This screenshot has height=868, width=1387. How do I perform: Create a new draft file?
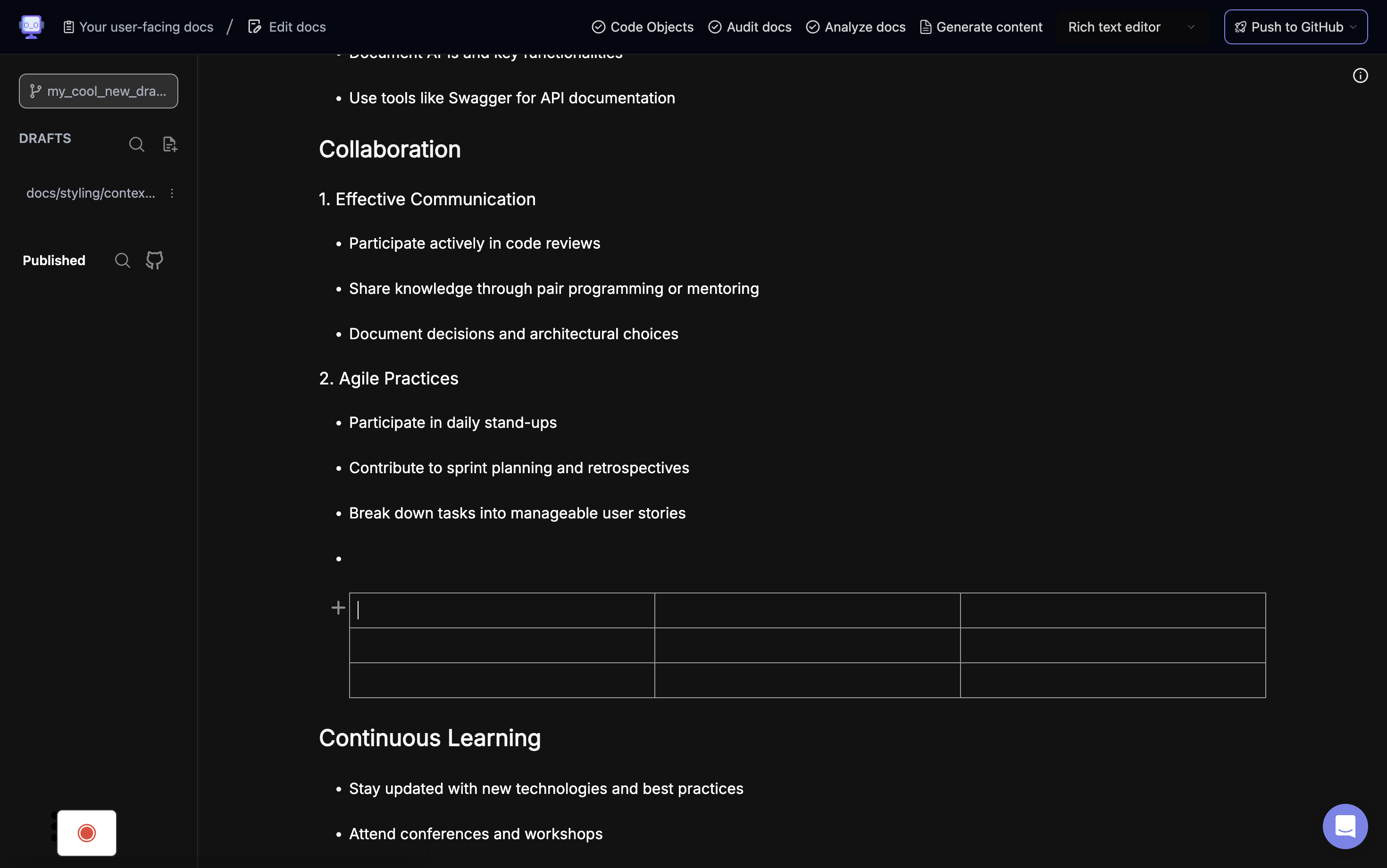(x=170, y=144)
